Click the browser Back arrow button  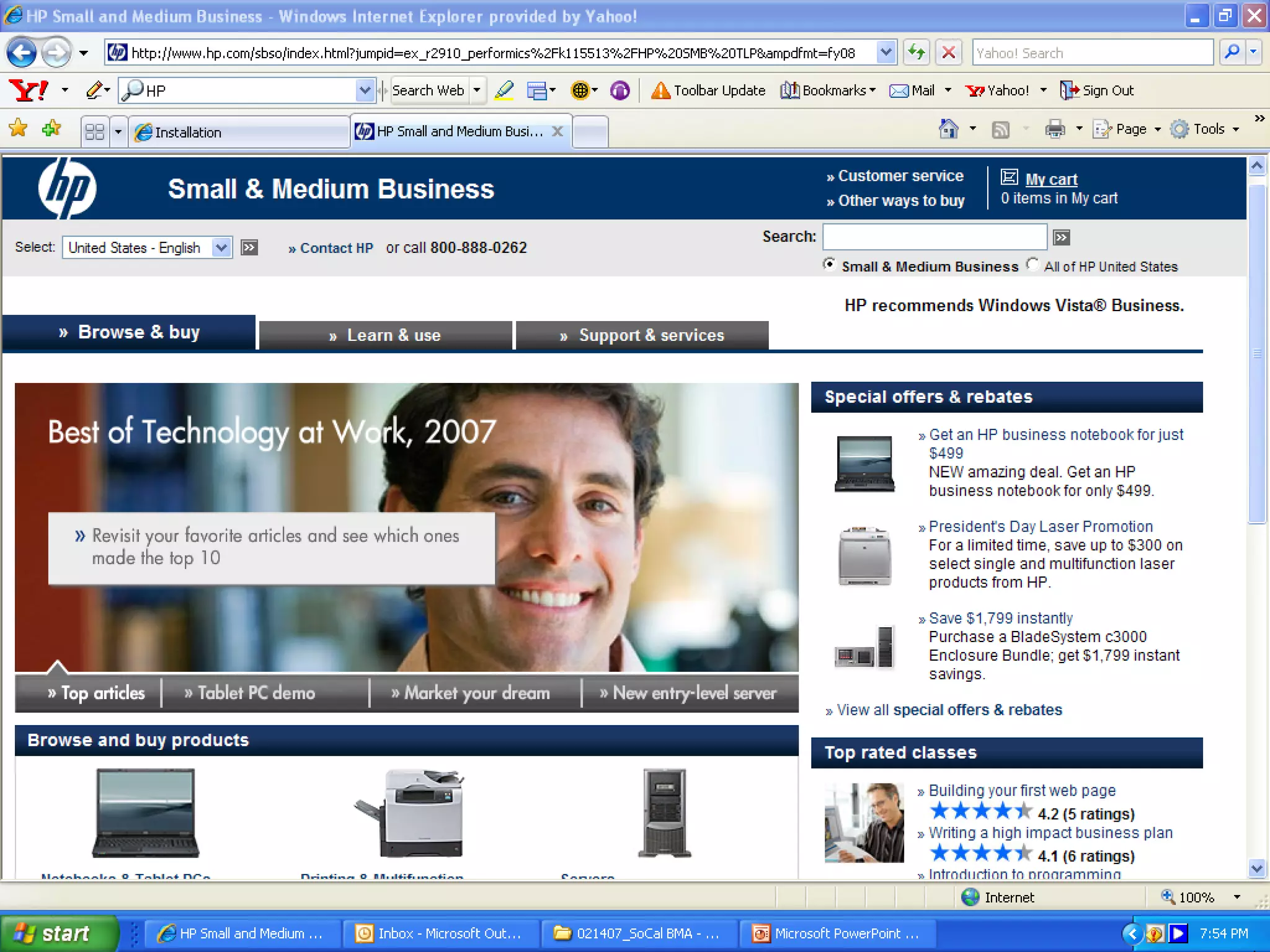click(x=22, y=53)
